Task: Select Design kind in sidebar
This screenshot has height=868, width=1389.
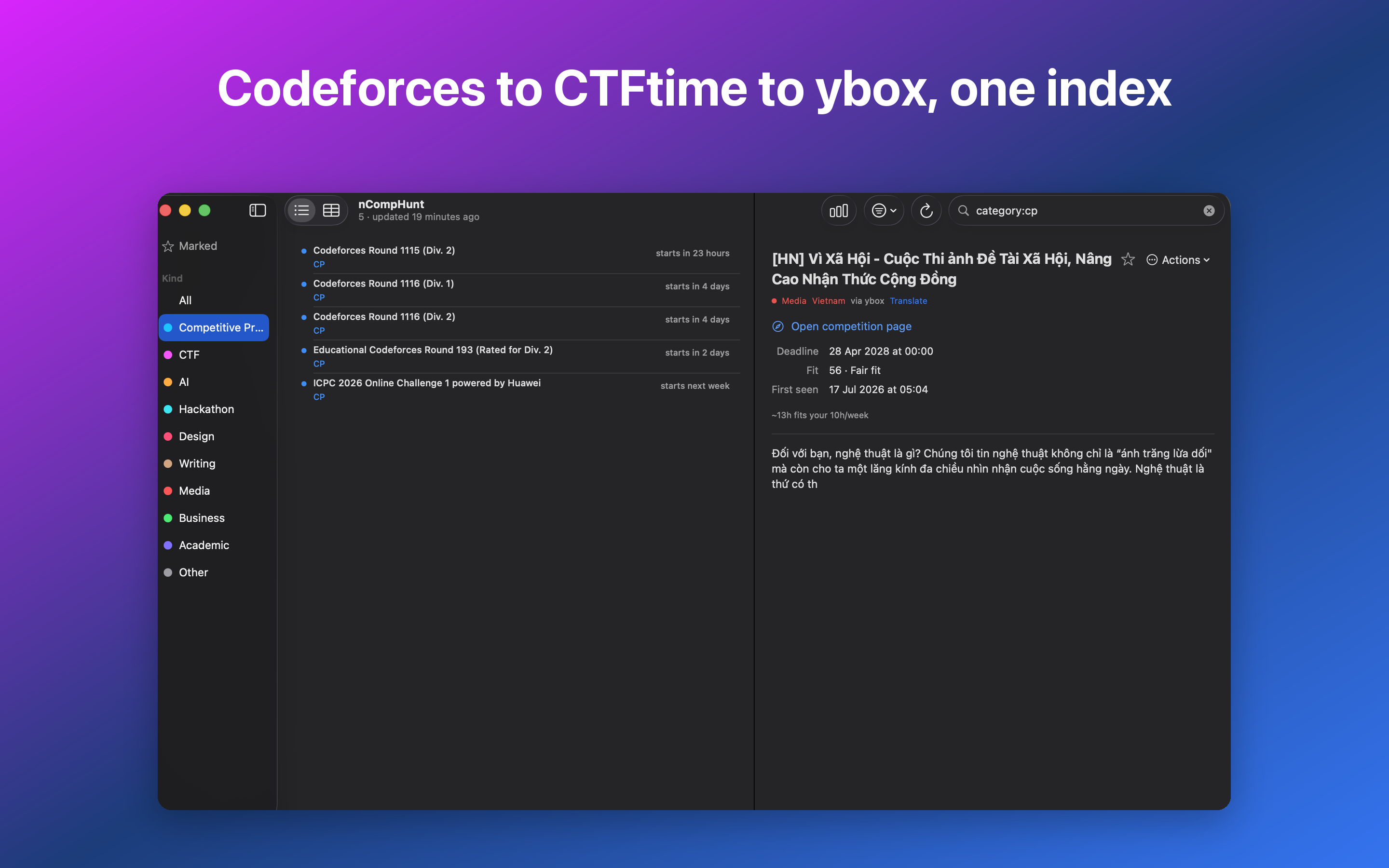Action: tap(214, 436)
